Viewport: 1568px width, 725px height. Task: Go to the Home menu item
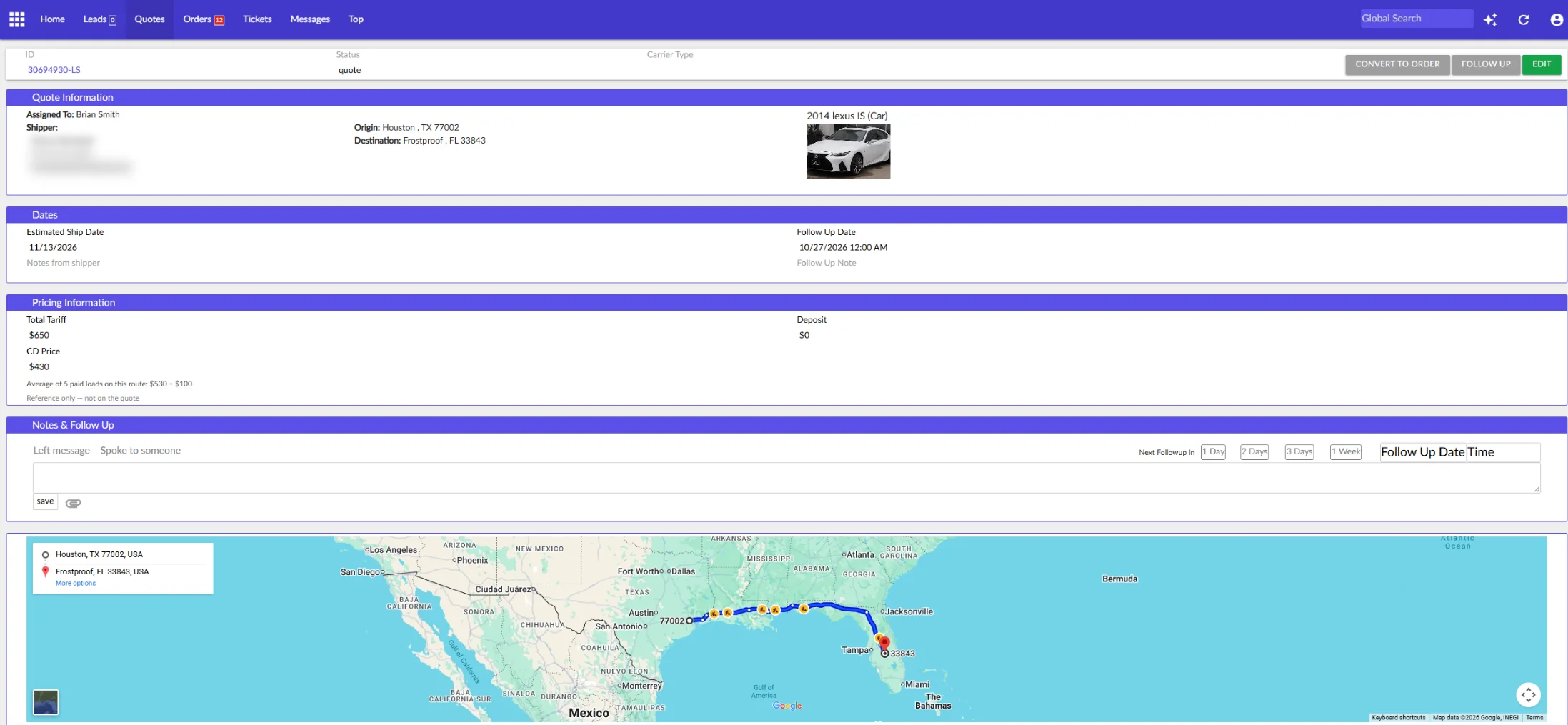[52, 19]
